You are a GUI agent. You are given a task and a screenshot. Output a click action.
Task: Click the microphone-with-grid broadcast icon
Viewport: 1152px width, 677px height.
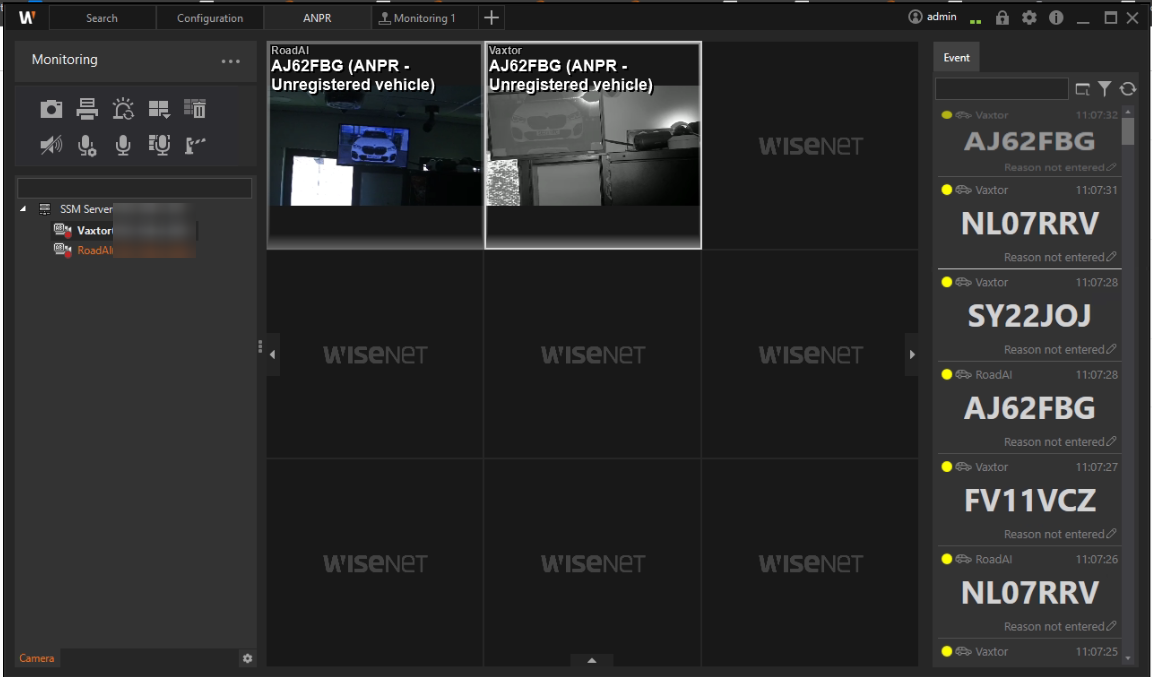(x=159, y=145)
